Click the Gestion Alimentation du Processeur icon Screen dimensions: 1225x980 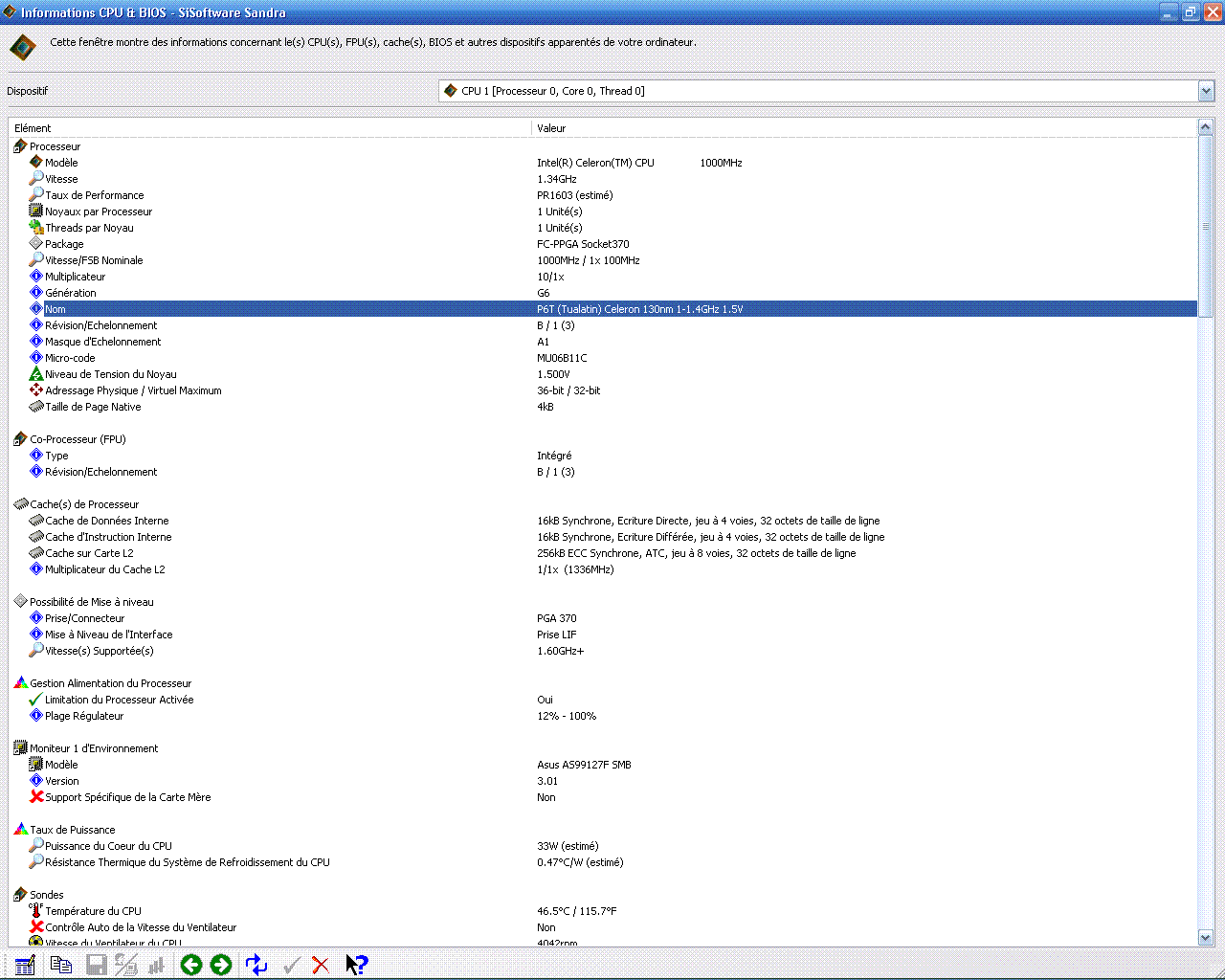20,683
